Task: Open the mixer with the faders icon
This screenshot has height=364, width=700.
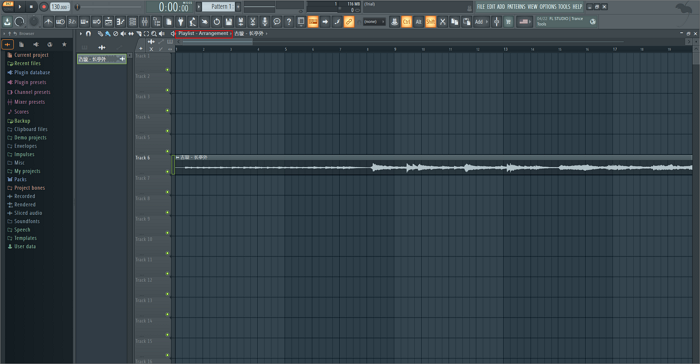Action: point(145,21)
